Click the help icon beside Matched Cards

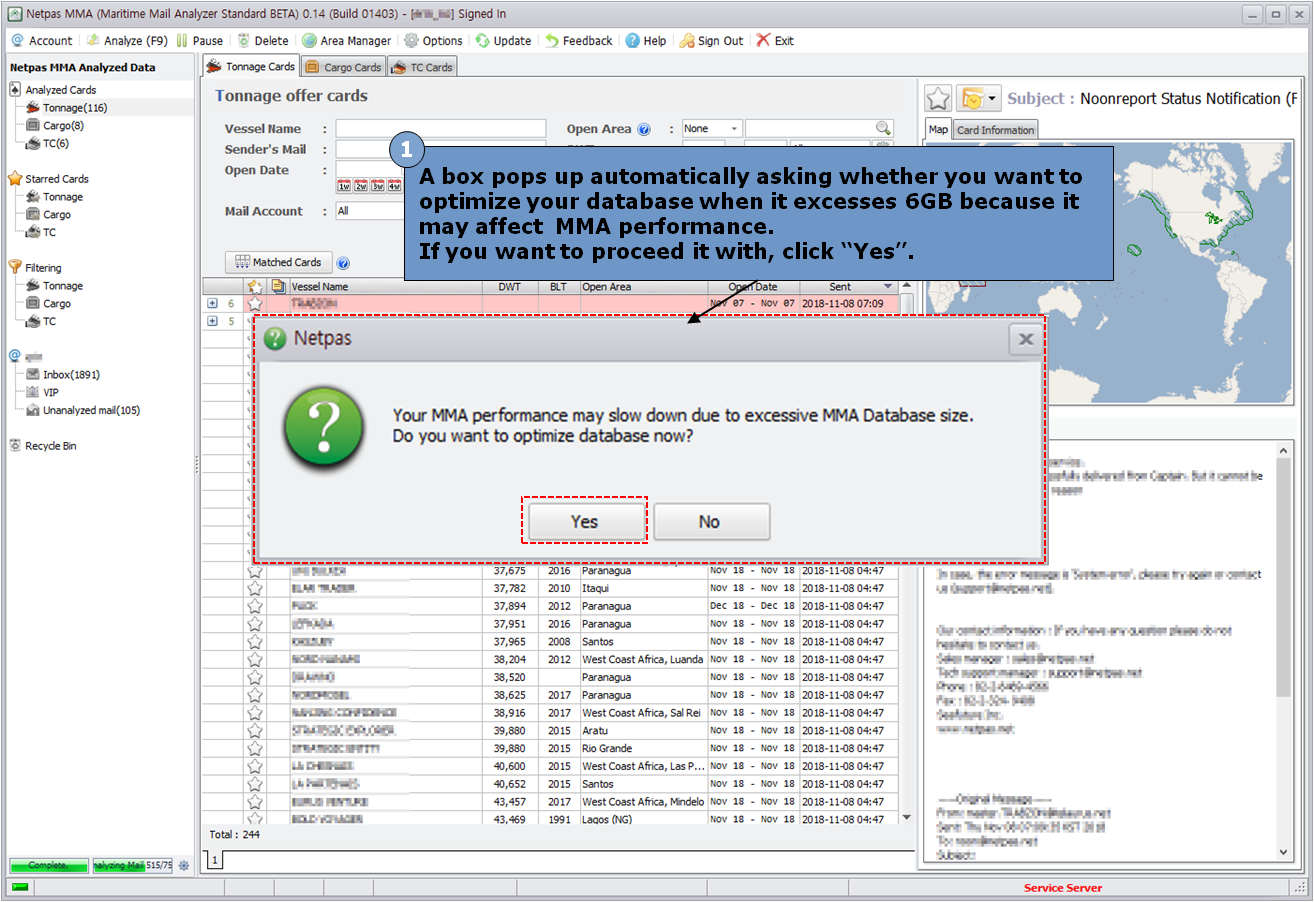(343, 264)
